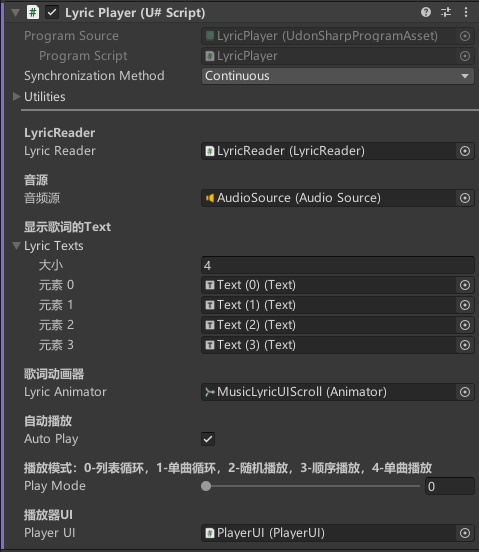Collapse the Lyric Player component foldout arrow
Screen dimensions: 479x552
[15, 13]
